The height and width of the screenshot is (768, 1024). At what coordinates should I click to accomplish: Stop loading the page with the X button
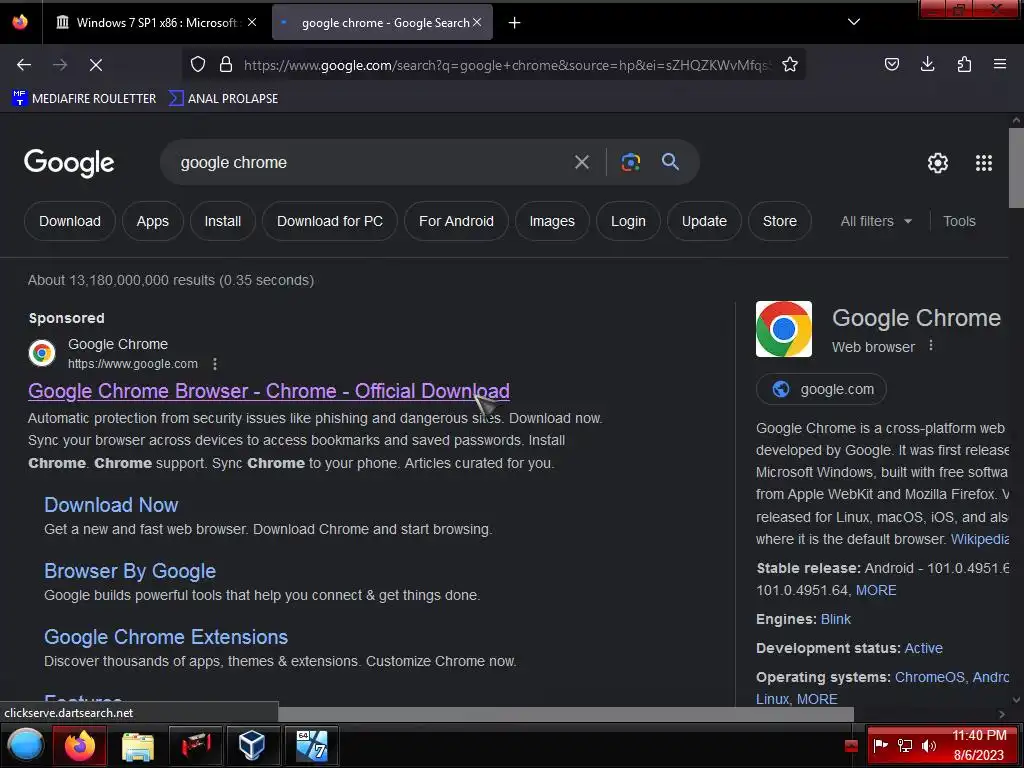click(x=95, y=65)
